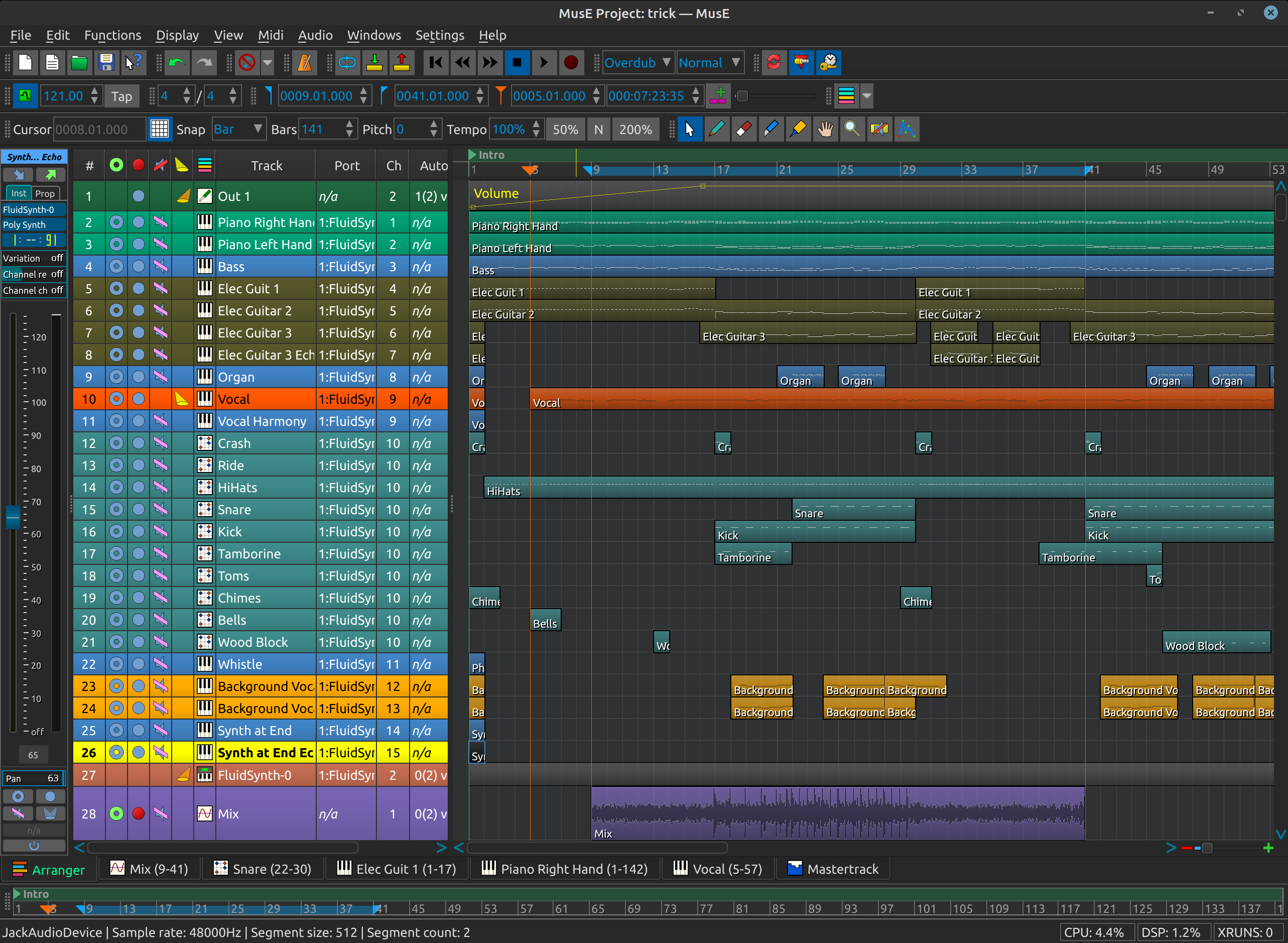This screenshot has height=943, width=1288.
Task: Expand the Normal cycle mode dropdown
Action: point(709,63)
